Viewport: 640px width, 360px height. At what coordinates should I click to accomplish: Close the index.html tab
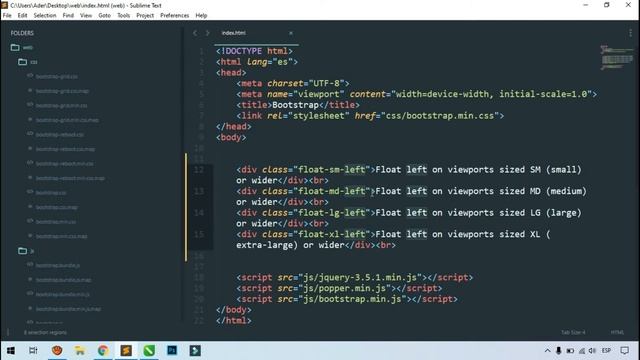291,33
